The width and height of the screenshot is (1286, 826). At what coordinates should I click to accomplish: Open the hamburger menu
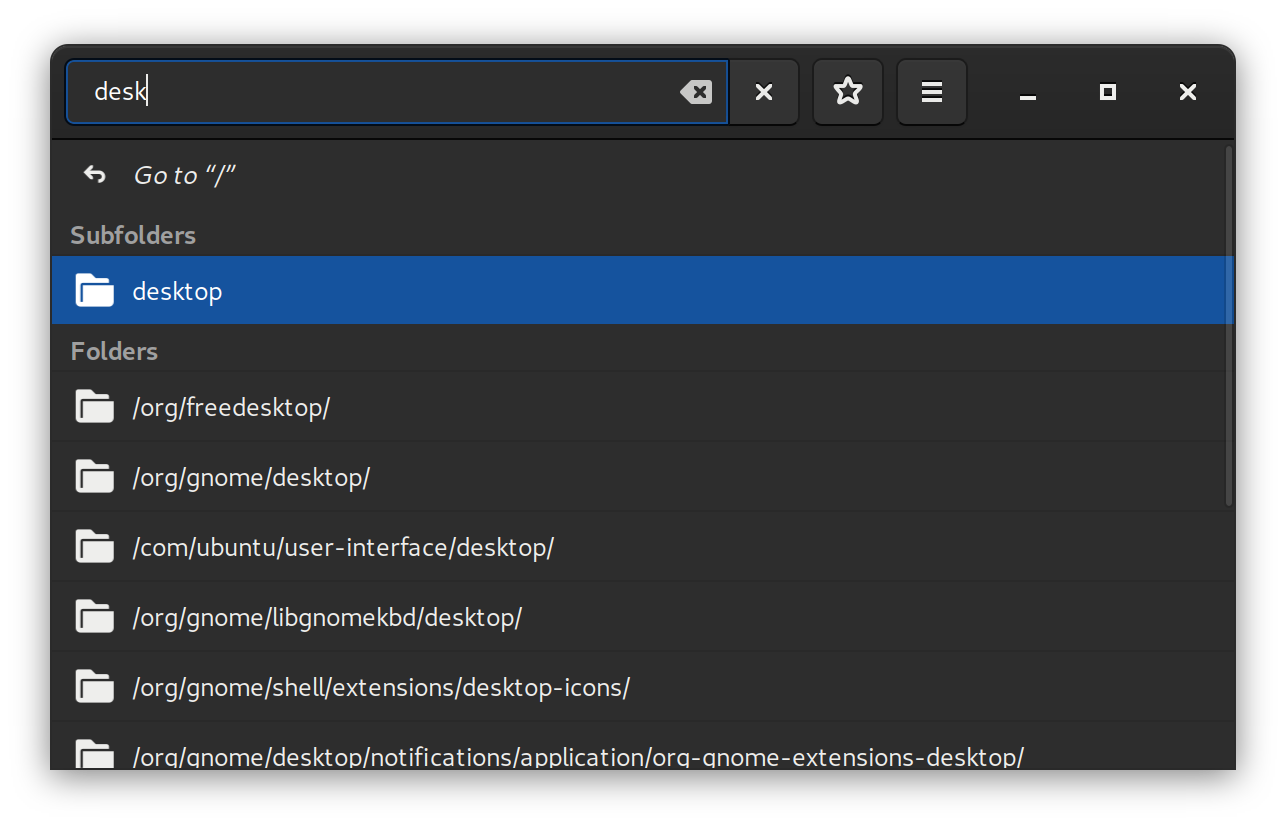click(x=931, y=91)
